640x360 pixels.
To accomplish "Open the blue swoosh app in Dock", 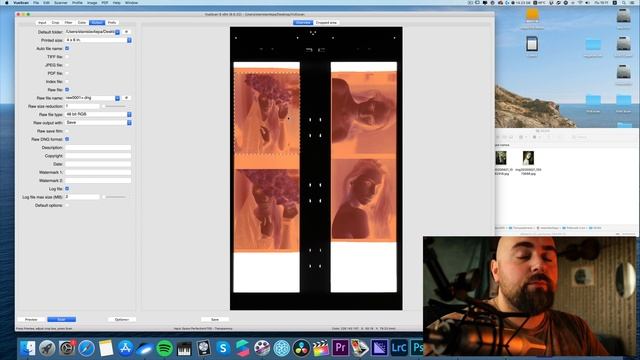I will coord(145,348).
